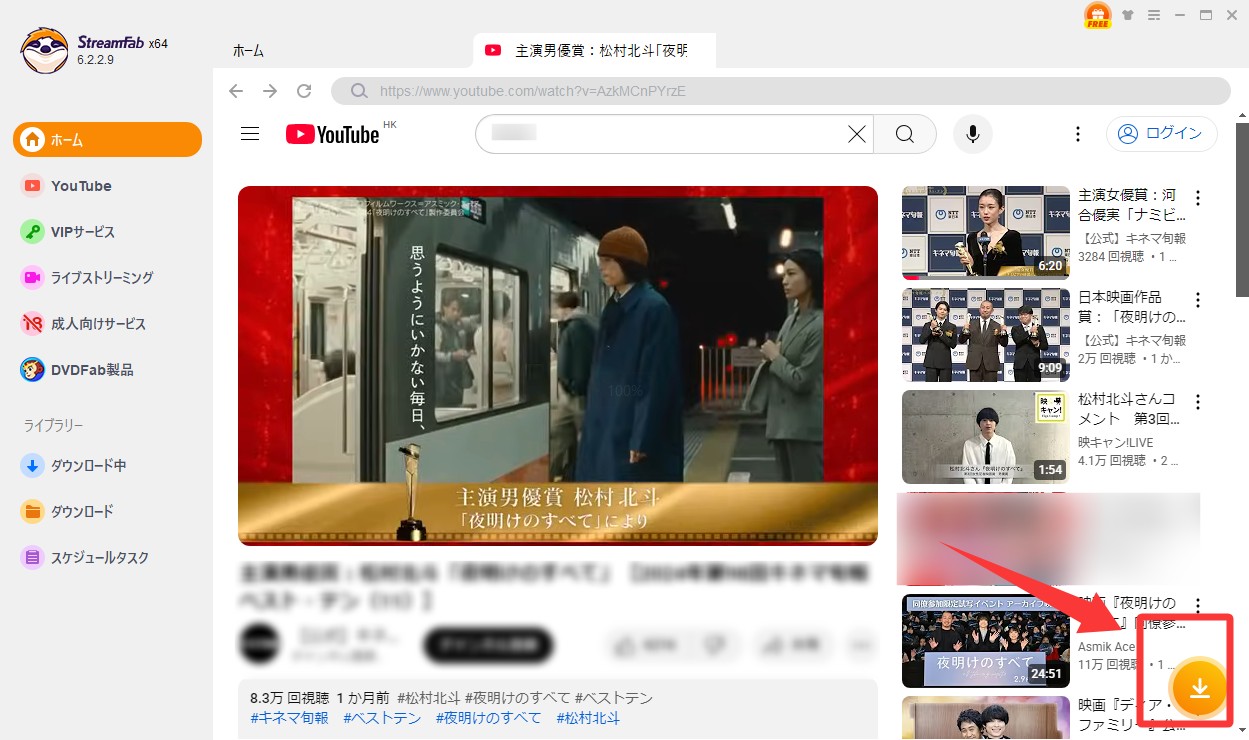Click the title 日本映画作品賞
The height and width of the screenshot is (740, 1249).
coord(1132,307)
